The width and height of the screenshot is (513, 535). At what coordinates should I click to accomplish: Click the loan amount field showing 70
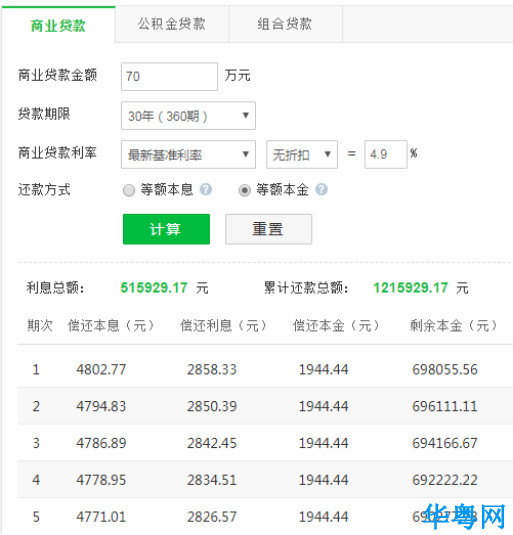[x=169, y=76]
